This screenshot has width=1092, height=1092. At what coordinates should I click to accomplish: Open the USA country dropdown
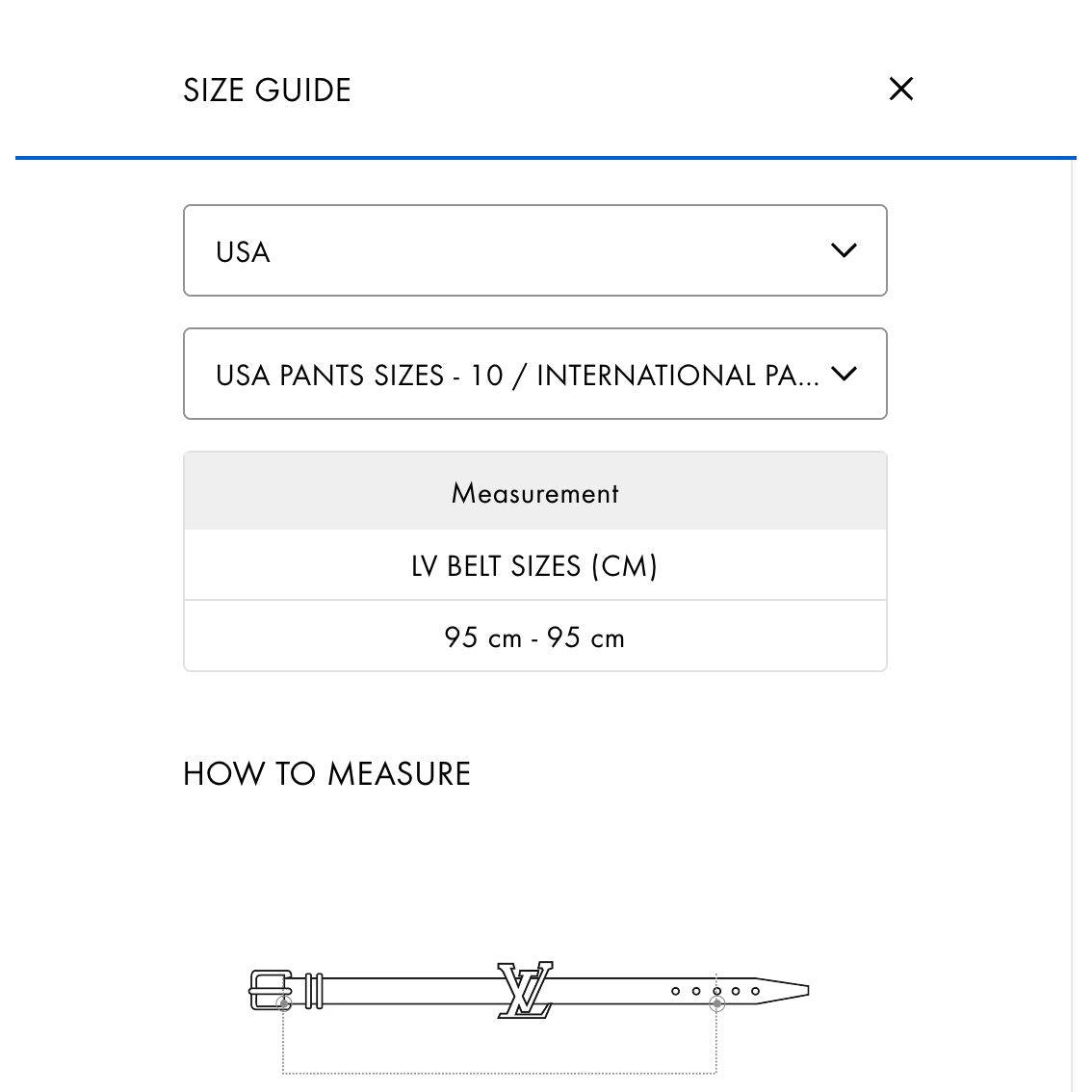coord(534,250)
